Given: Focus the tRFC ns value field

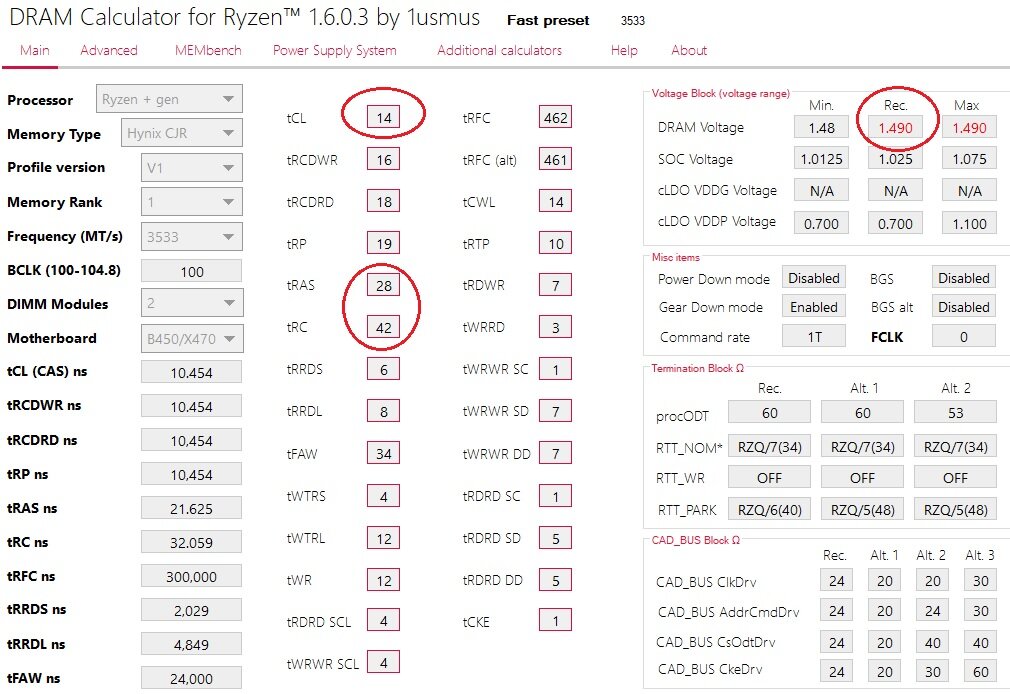Looking at the screenshot, I should [x=191, y=577].
